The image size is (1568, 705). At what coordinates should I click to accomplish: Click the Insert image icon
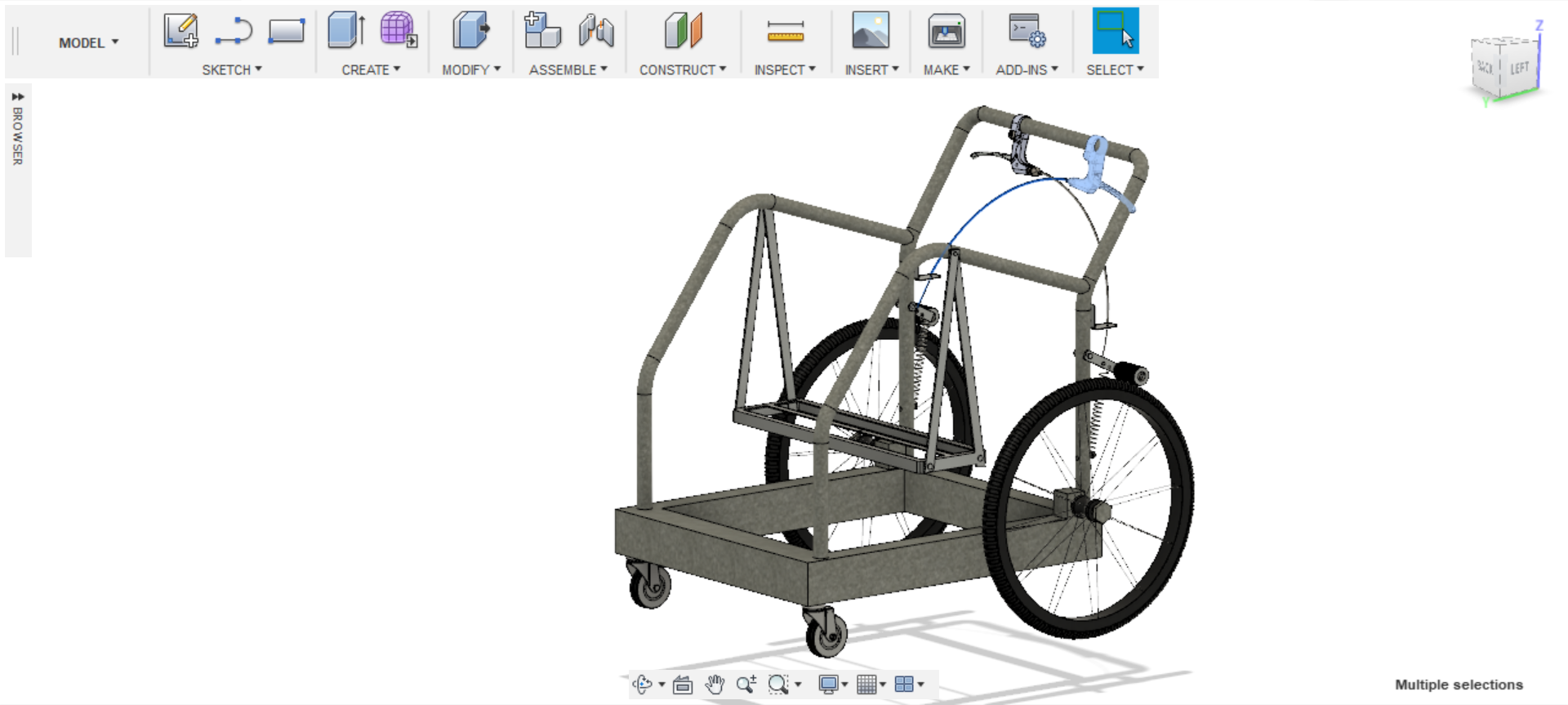coord(871,31)
